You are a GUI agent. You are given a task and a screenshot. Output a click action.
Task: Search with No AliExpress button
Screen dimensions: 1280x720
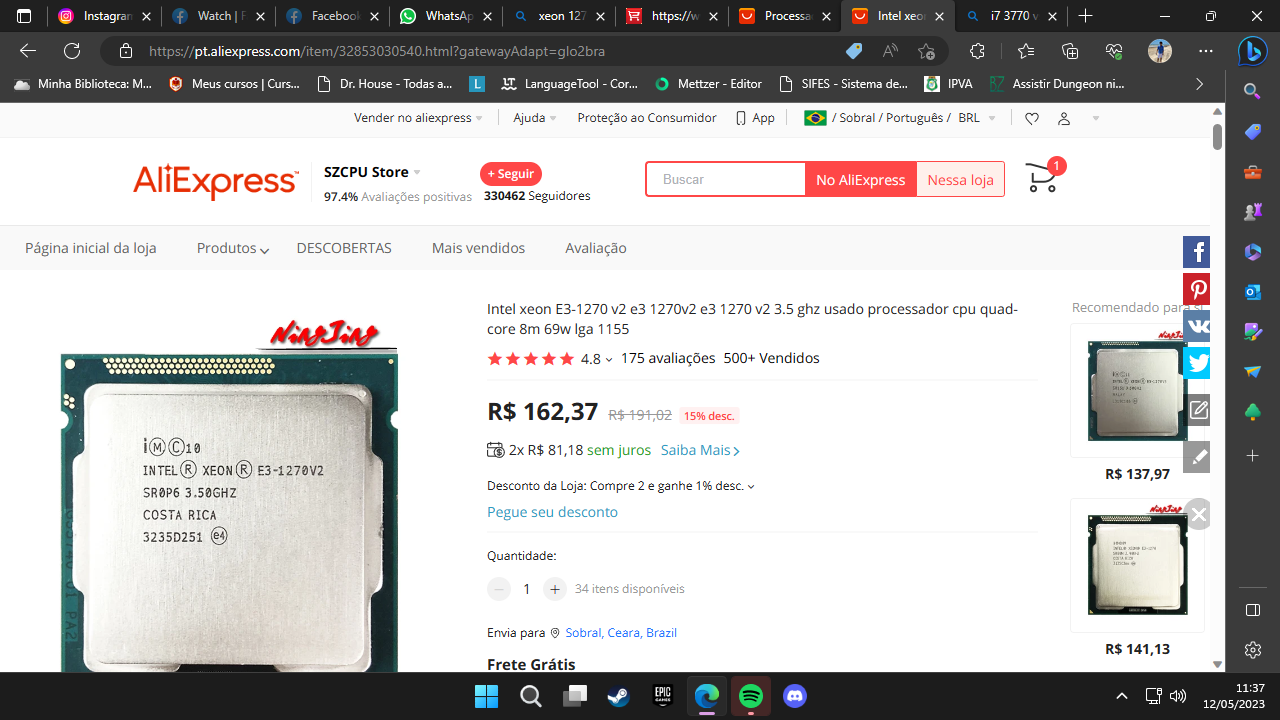click(x=861, y=180)
